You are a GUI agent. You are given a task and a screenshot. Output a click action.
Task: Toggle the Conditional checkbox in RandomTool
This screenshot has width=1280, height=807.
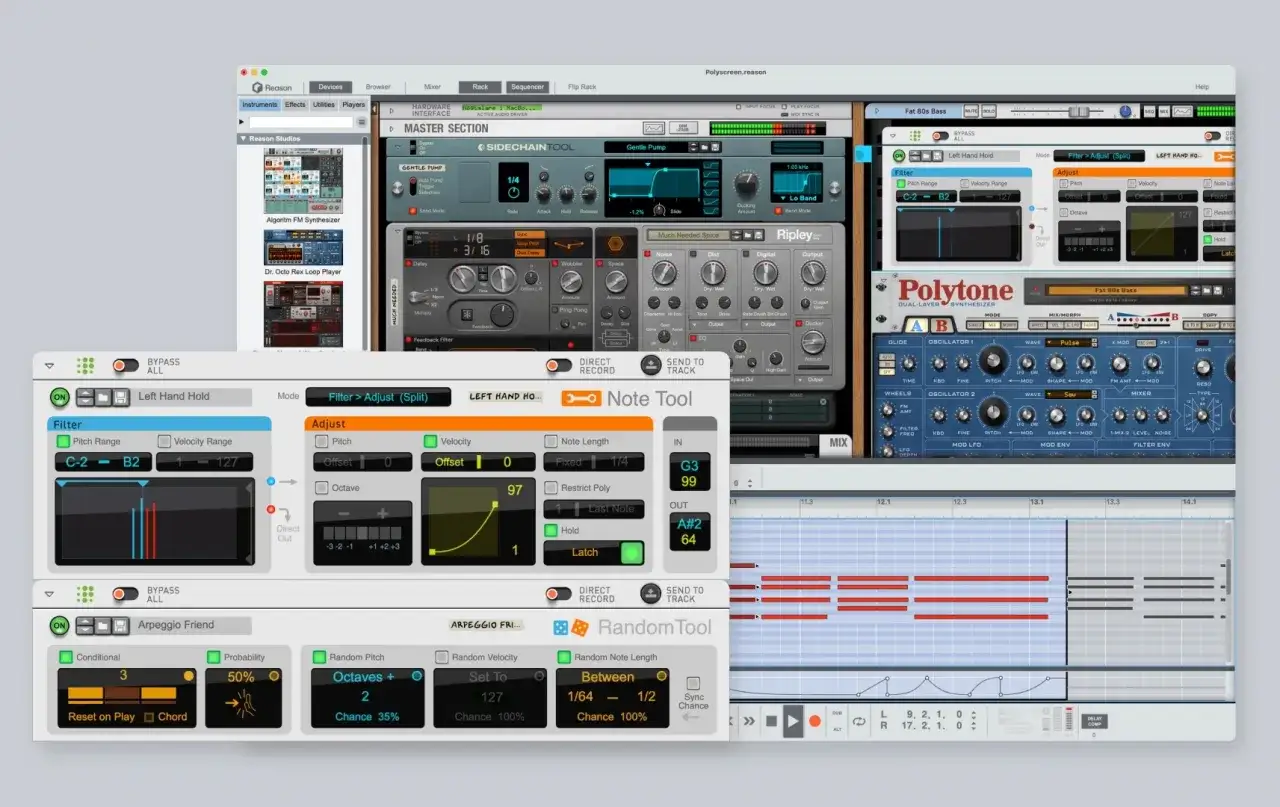pyautogui.click(x=65, y=657)
